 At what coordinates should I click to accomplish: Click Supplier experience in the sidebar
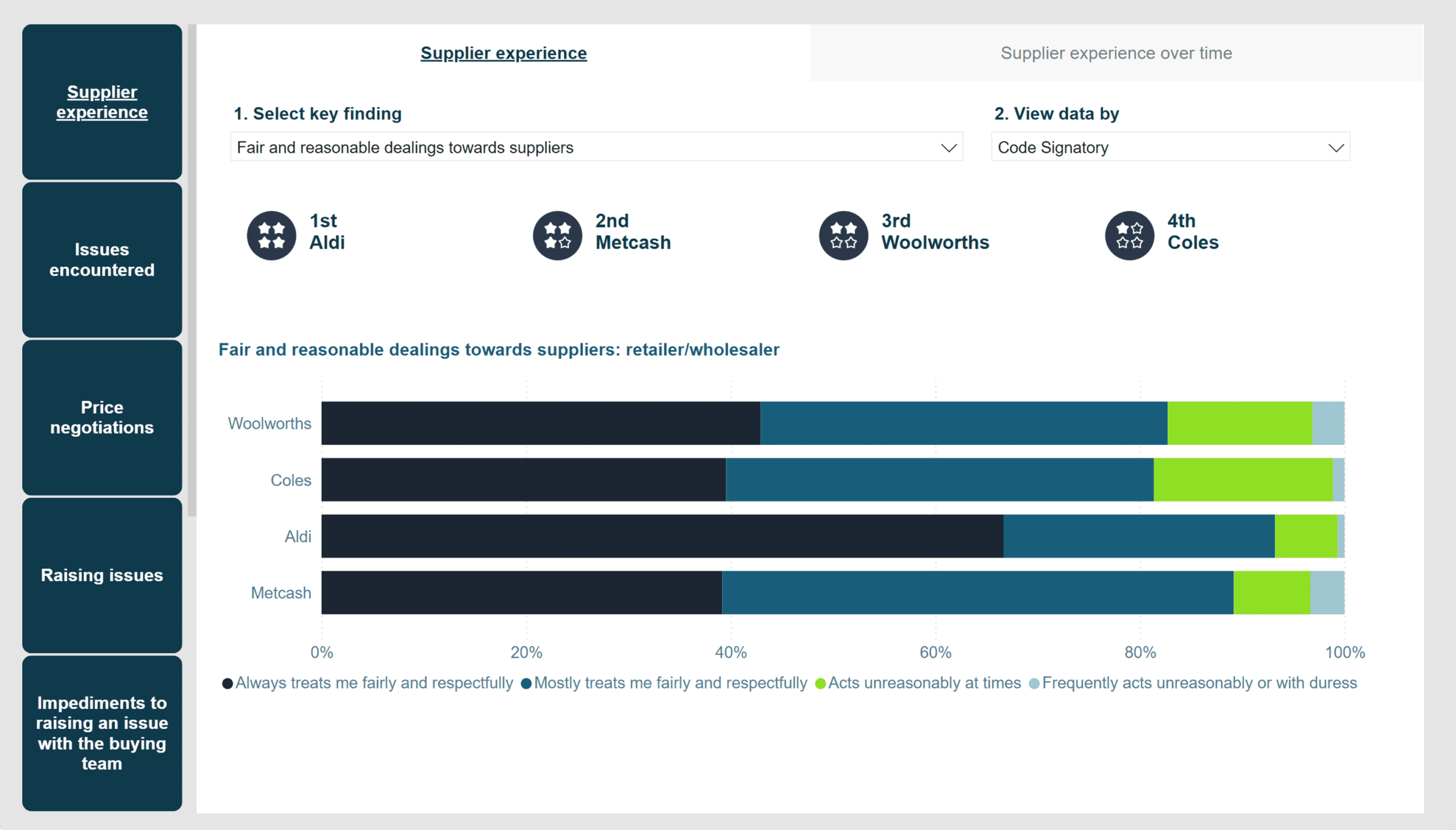pos(102,102)
